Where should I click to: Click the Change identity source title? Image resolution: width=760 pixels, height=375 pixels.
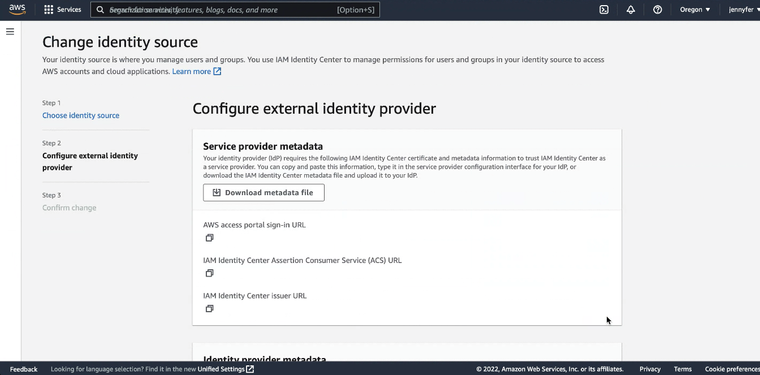pyautogui.click(x=120, y=42)
